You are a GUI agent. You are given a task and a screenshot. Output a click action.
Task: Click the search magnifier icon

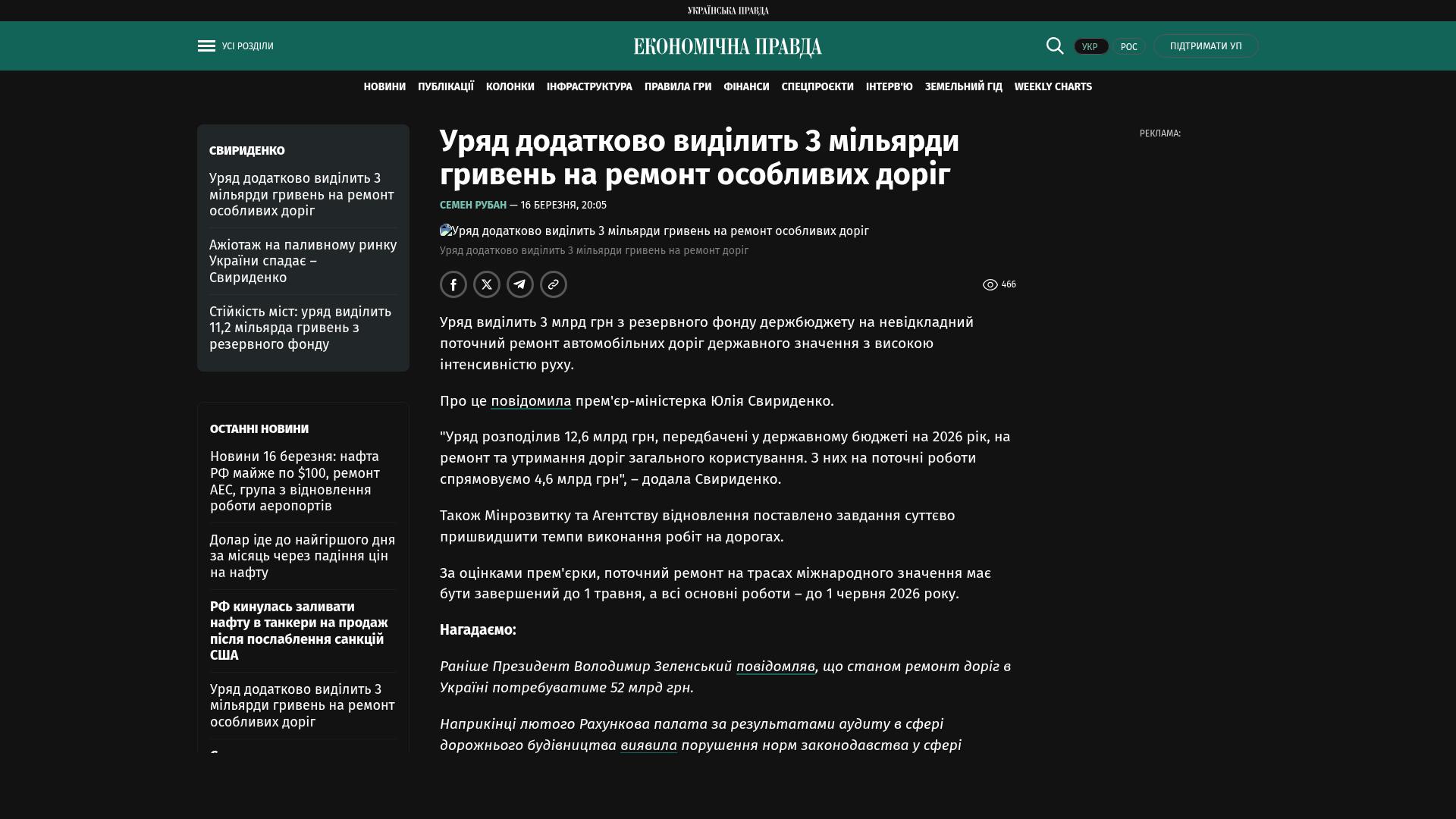tap(1055, 46)
